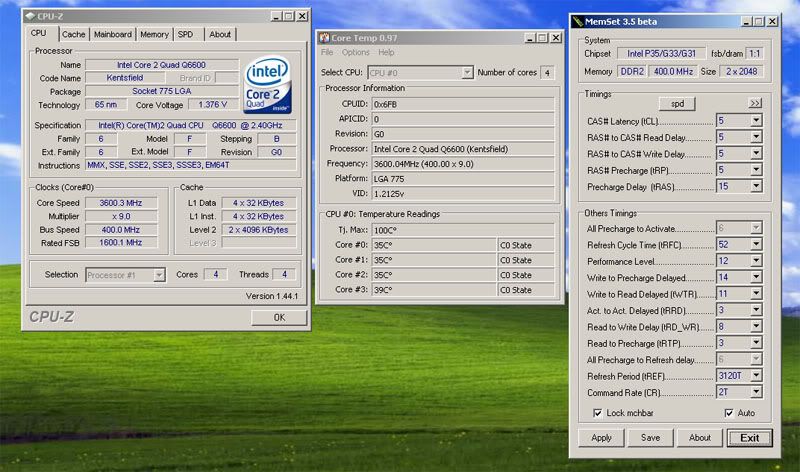This screenshot has width=800, height=472.
Task: Click the Exit button in MemSet
Action: (x=749, y=438)
